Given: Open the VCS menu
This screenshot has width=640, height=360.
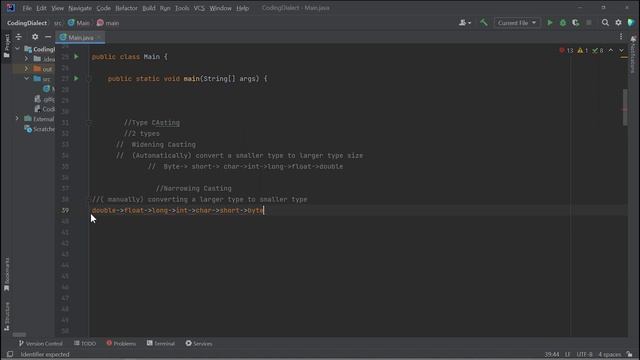Looking at the screenshot, I should (x=199, y=8).
